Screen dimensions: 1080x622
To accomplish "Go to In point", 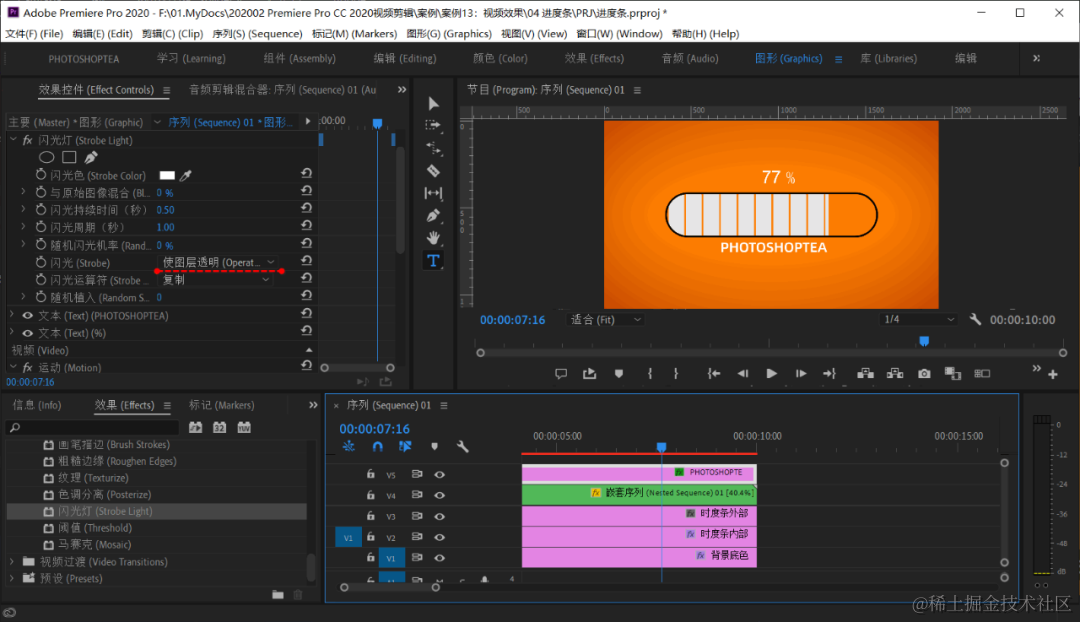I will 714,374.
